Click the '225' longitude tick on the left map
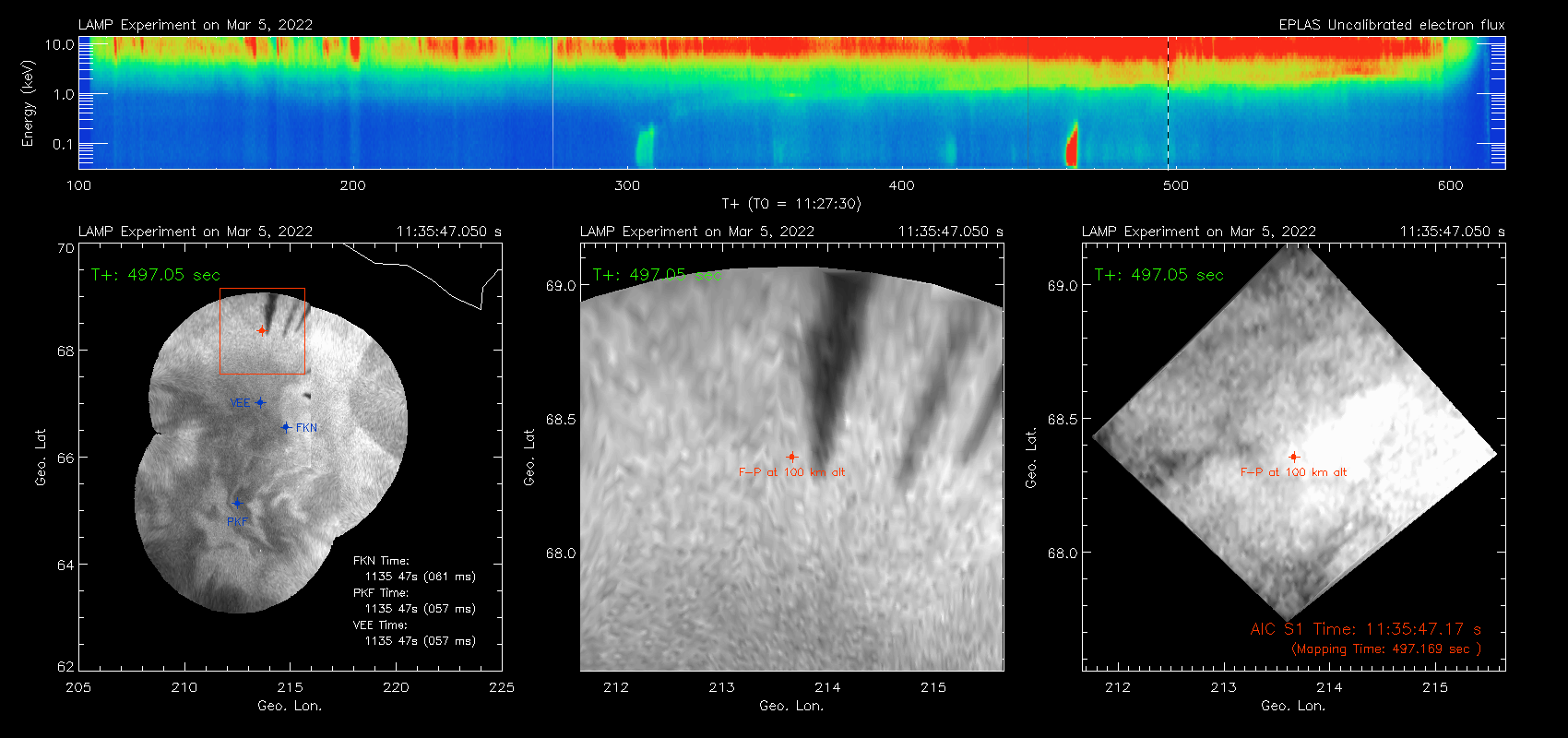This screenshot has height=738, width=1568. pos(502,687)
